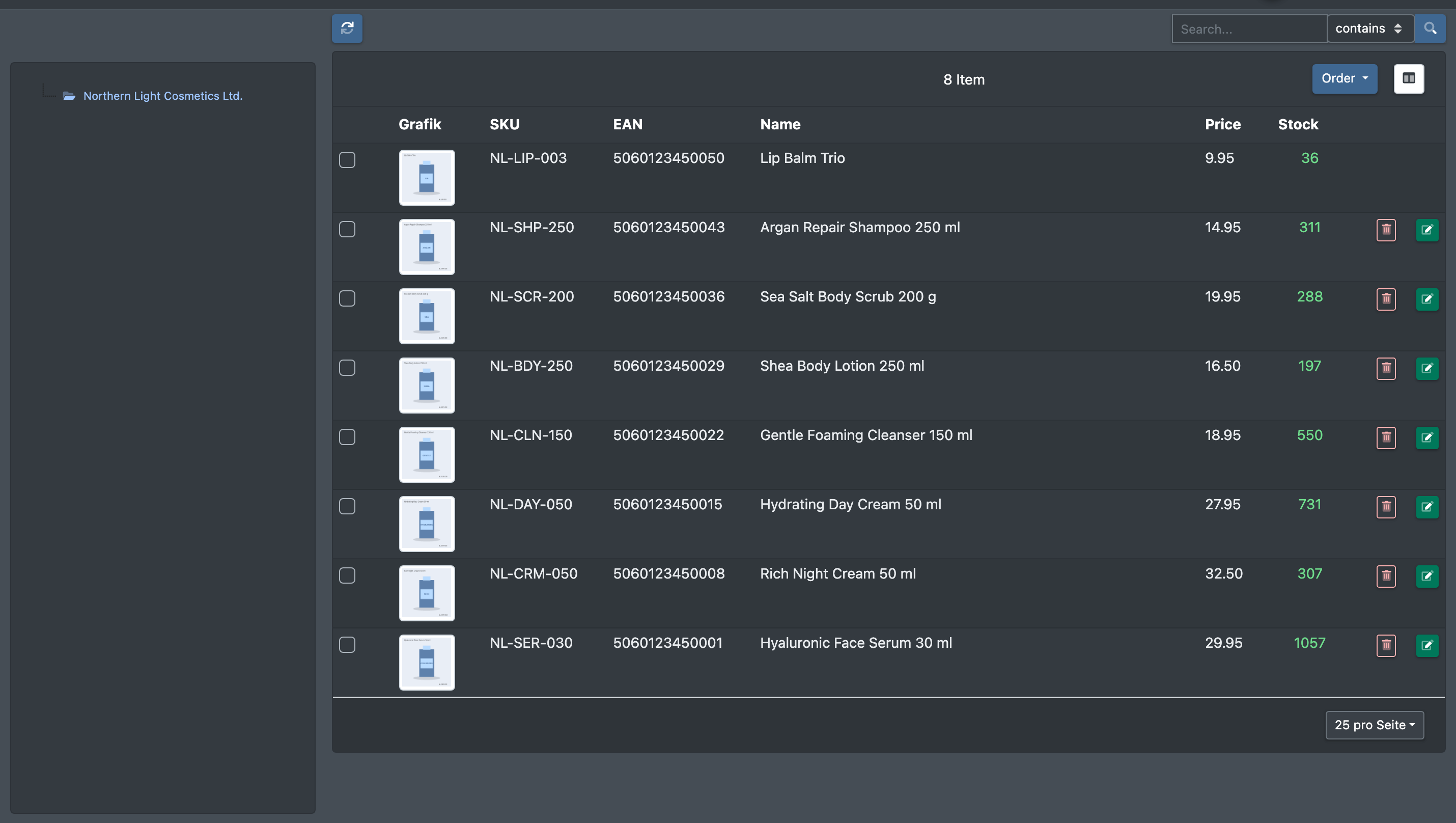This screenshot has width=1456, height=823.
Task: Check the NL-SCR-200 row checkbox
Action: [347, 298]
